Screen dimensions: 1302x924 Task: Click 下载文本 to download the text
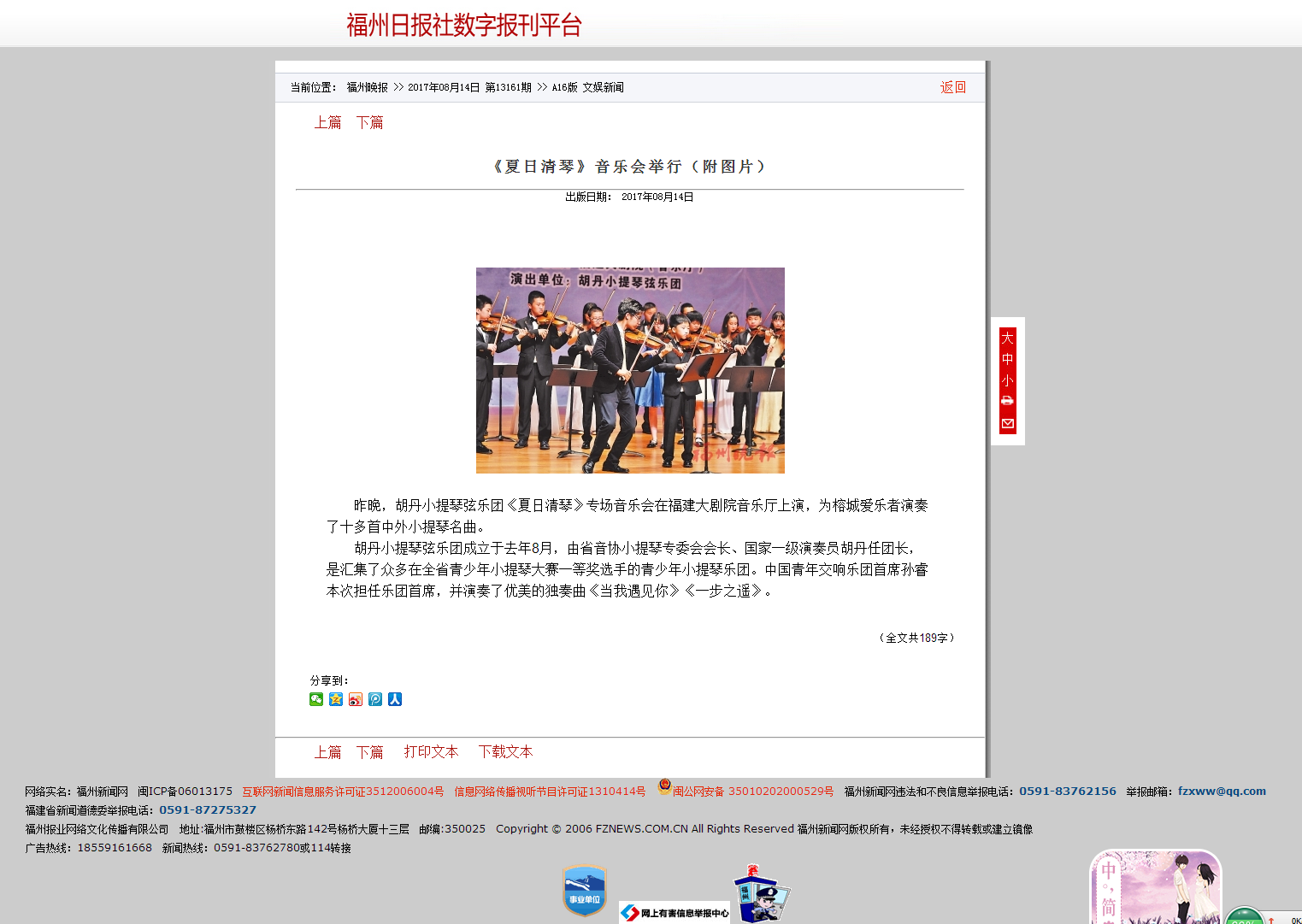pyautogui.click(x=505, y=751)
